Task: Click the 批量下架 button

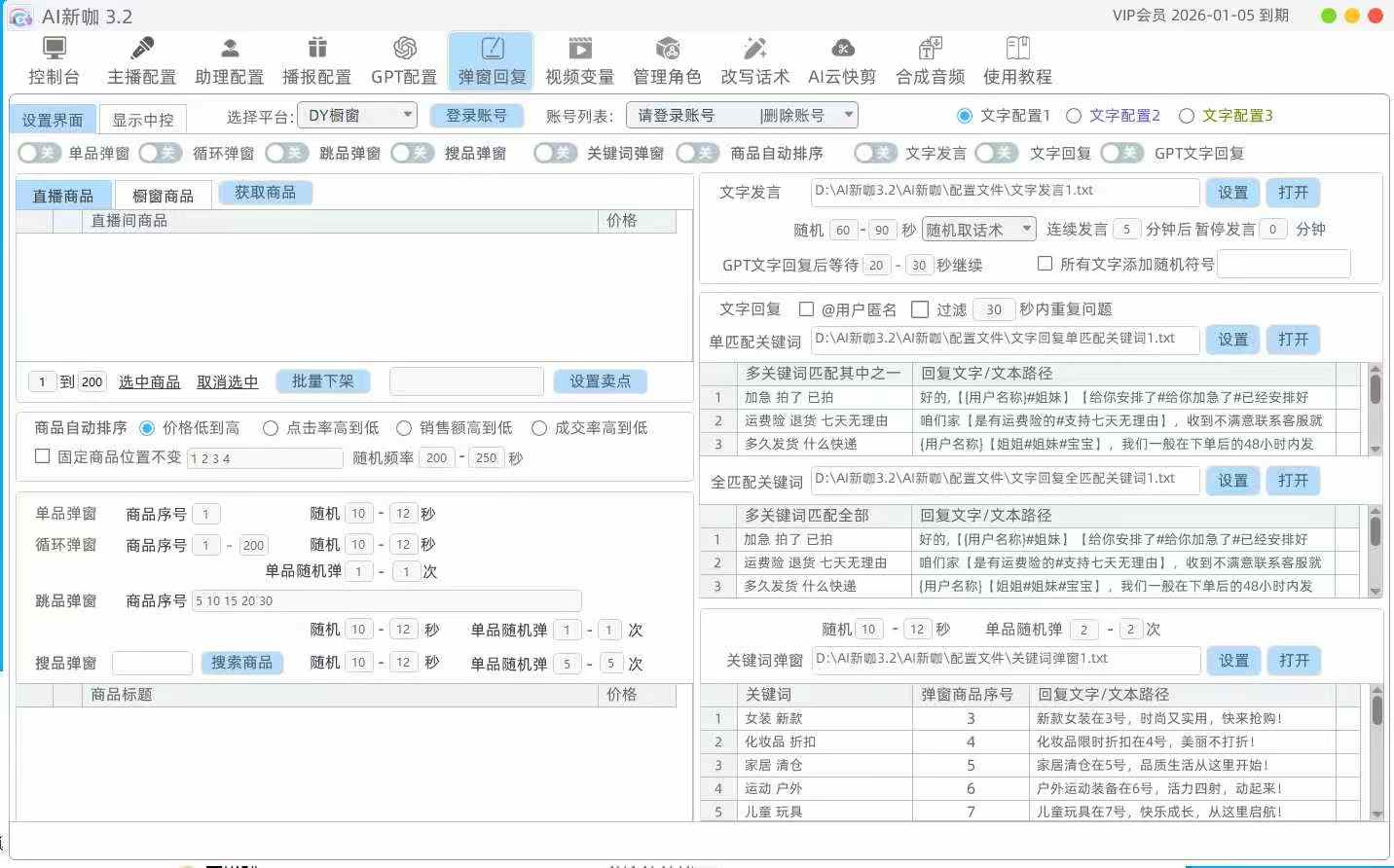Action: tap(322, 381)
